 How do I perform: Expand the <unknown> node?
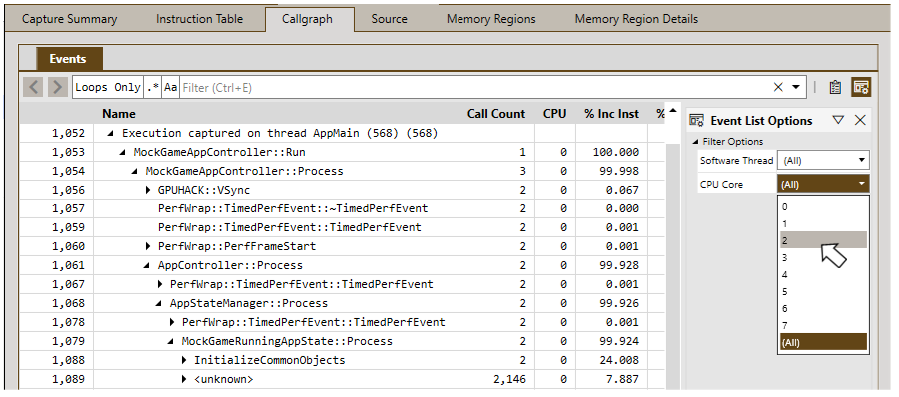coord(184,379)
